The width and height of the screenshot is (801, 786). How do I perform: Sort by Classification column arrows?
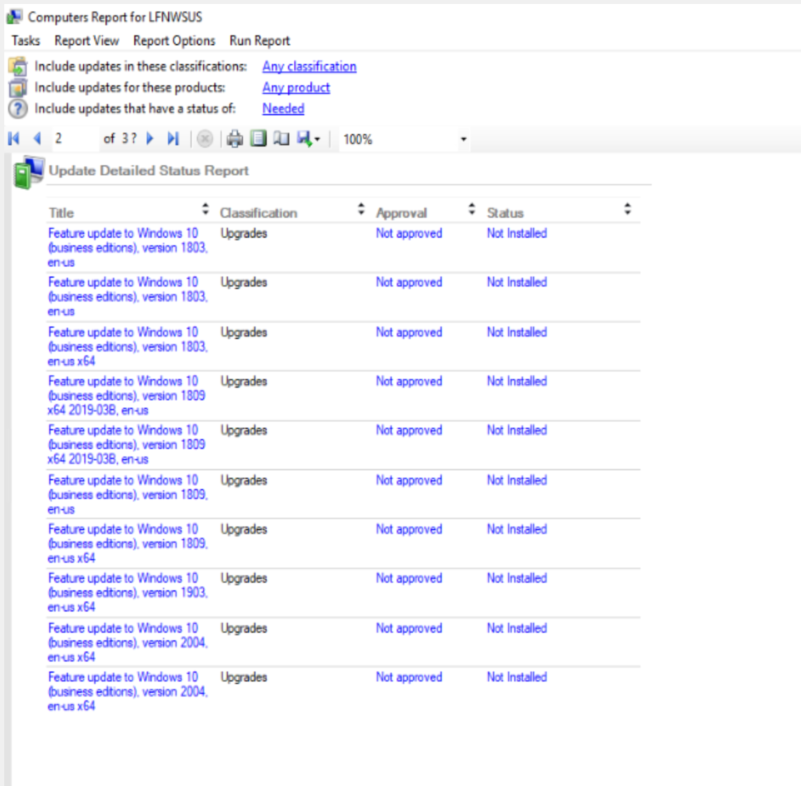(361, 209)
